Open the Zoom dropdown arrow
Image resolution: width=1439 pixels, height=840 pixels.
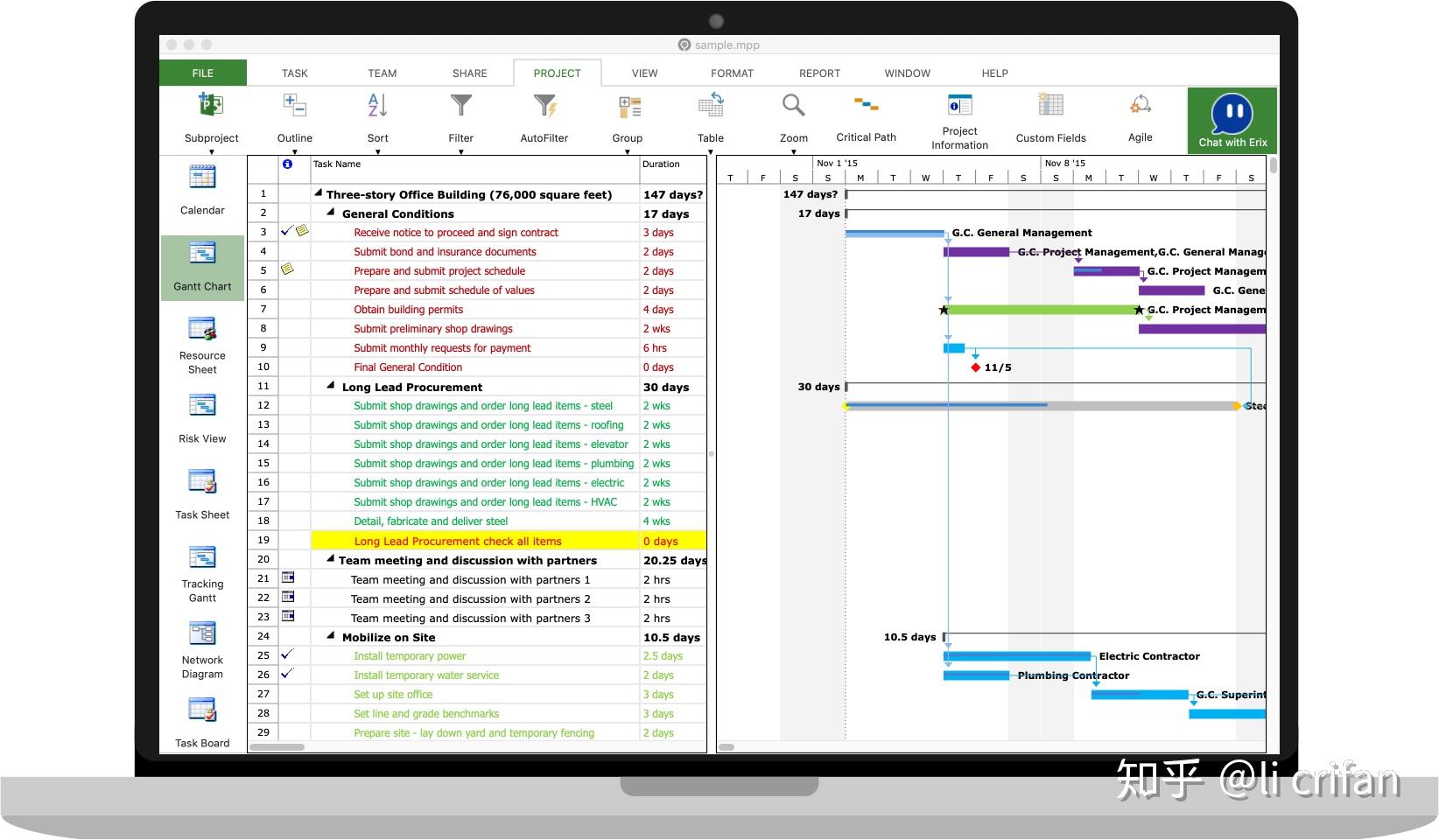pyautogui.click(x=794, y=151)
